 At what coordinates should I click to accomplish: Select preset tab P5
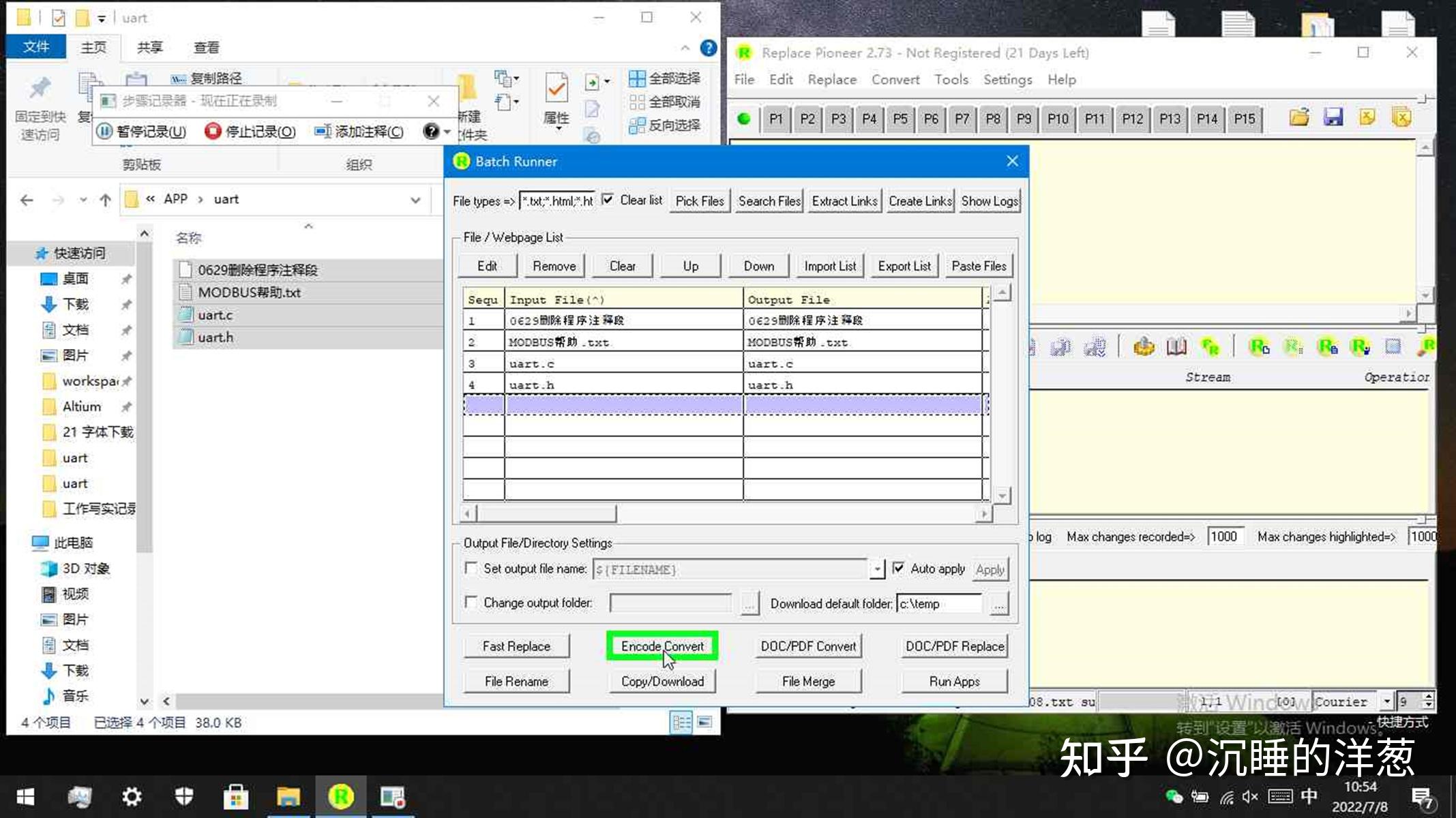tap(900, 119)
